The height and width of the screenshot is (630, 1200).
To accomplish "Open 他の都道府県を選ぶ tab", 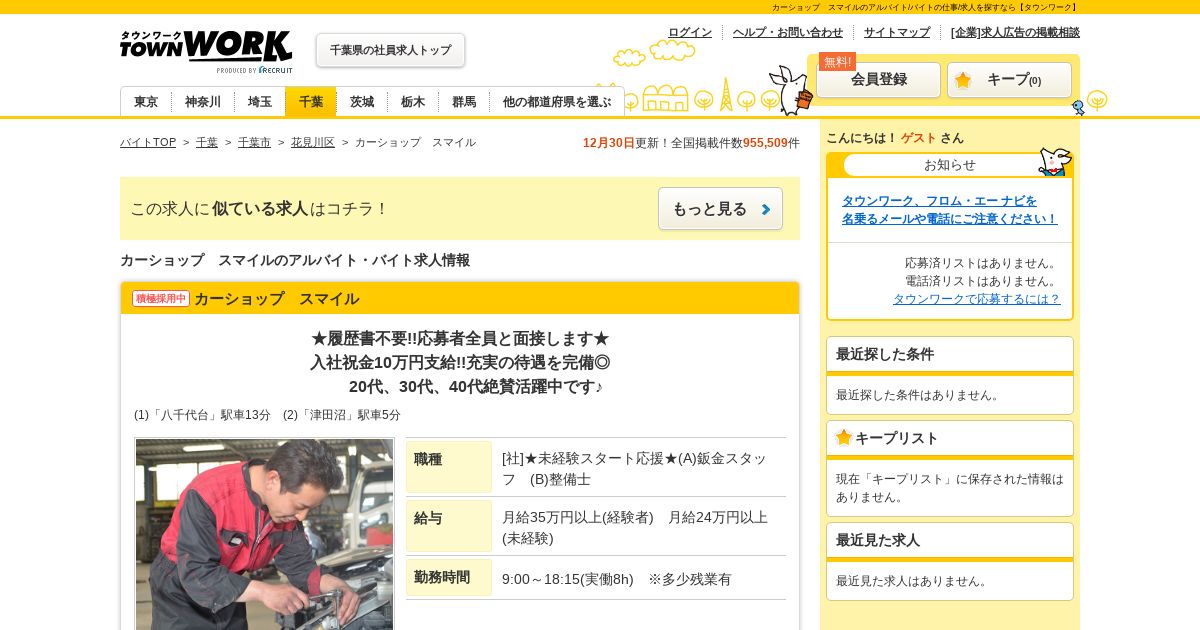I will 557,102.
